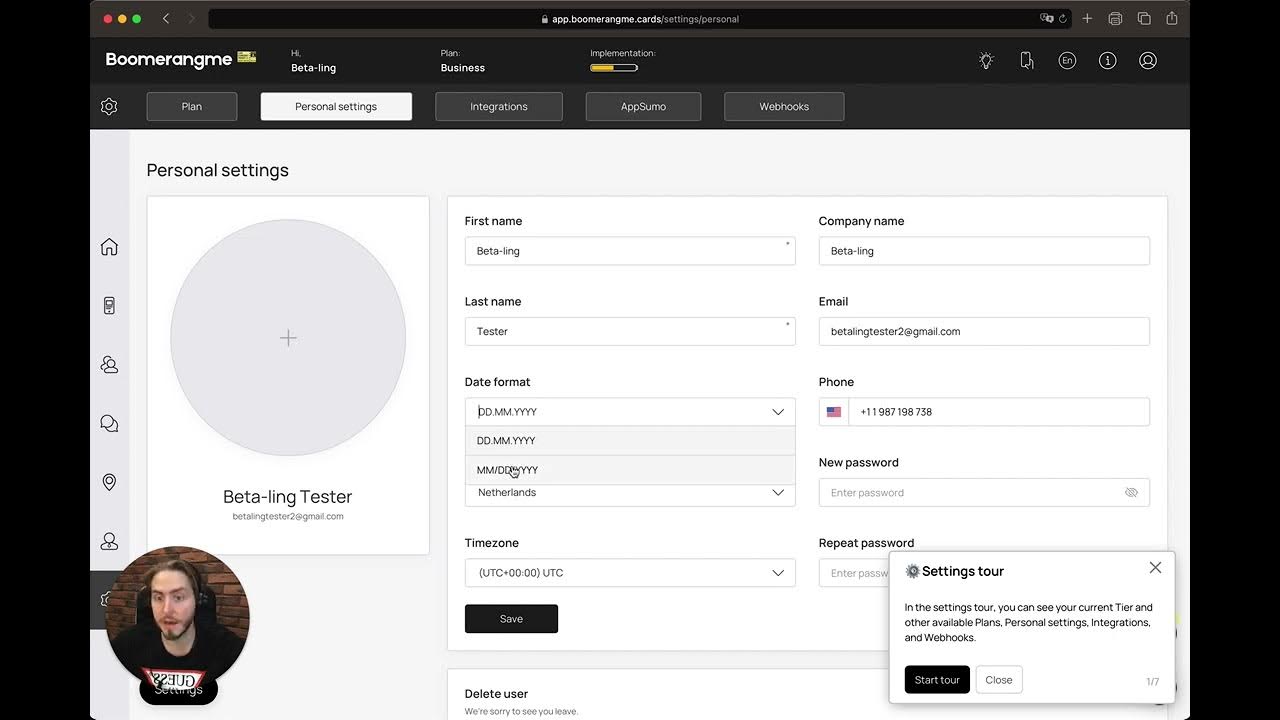
Task: Click the mobile phone icon in header
Action: click(x=1026, y=61)
